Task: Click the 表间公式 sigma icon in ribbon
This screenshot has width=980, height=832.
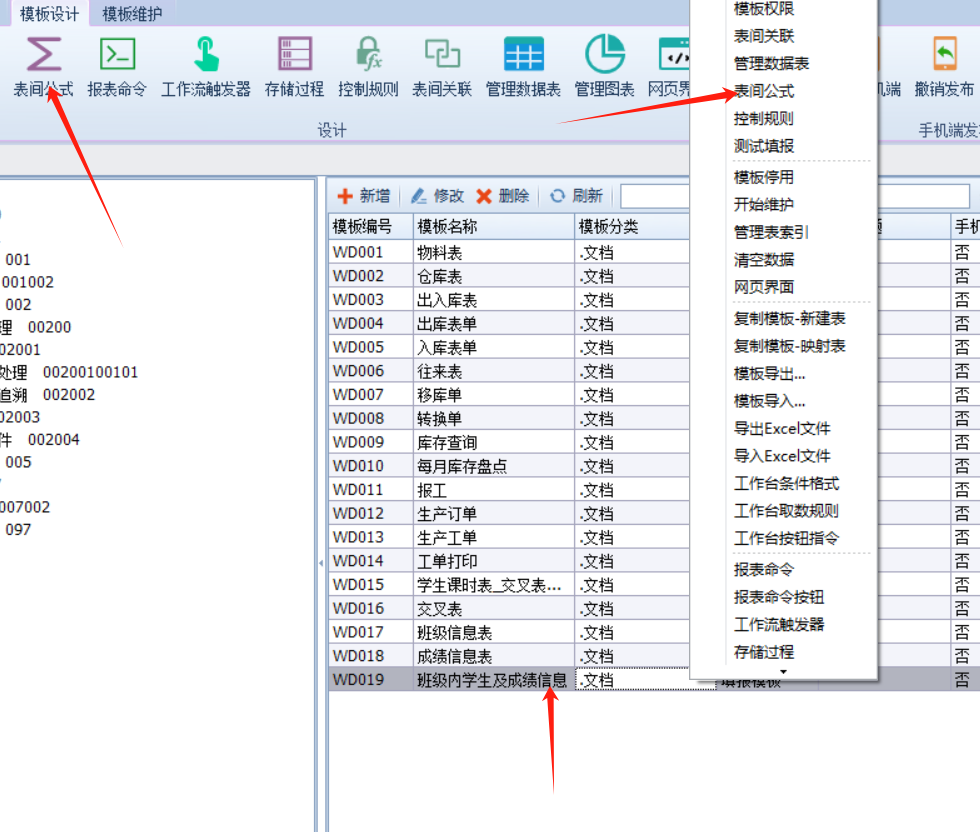Action: click(43, 55)
